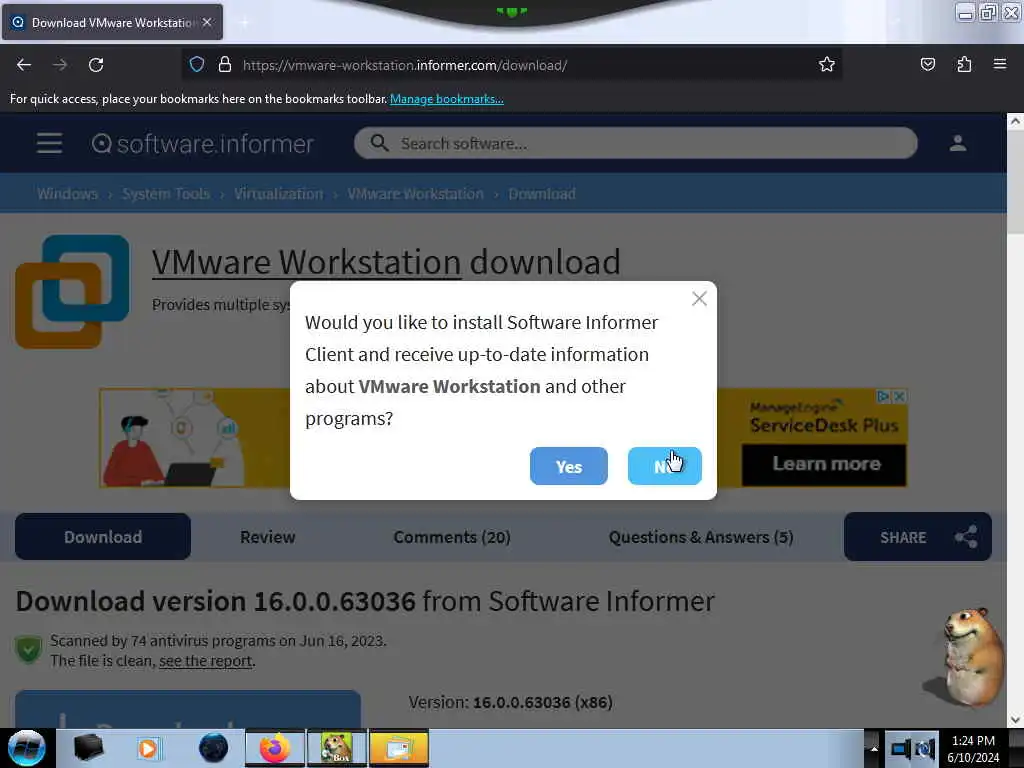Launch the media player taskbar icon
Screen dimensions: 1024x768
[x=148, y=748]
